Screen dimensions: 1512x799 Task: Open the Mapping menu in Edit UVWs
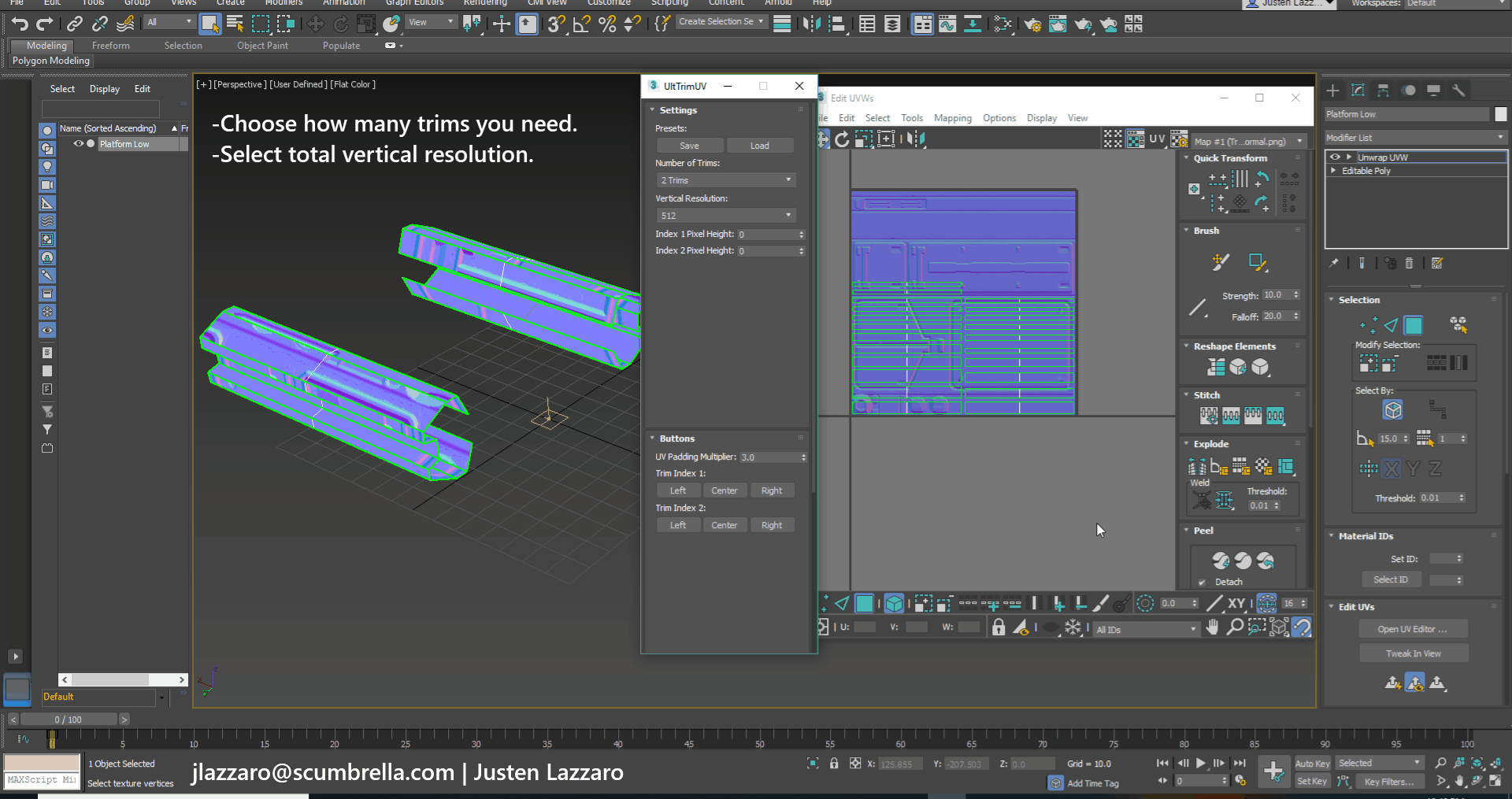click(x=953, y=118)
